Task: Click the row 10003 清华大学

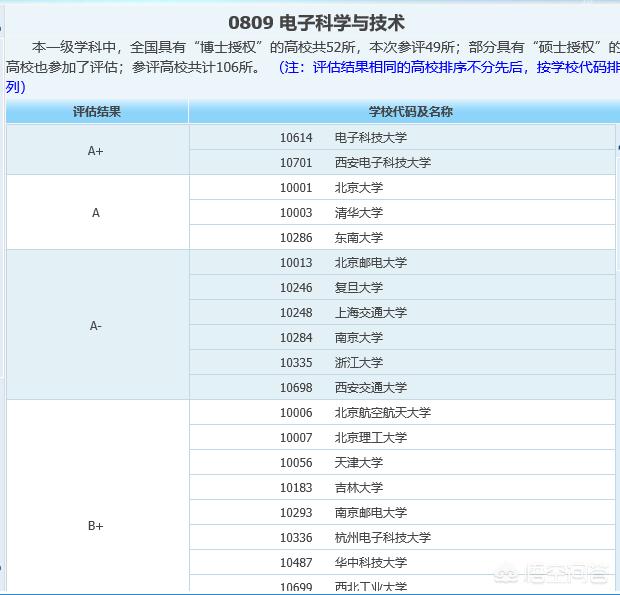Action: click(x=402, y=213)
